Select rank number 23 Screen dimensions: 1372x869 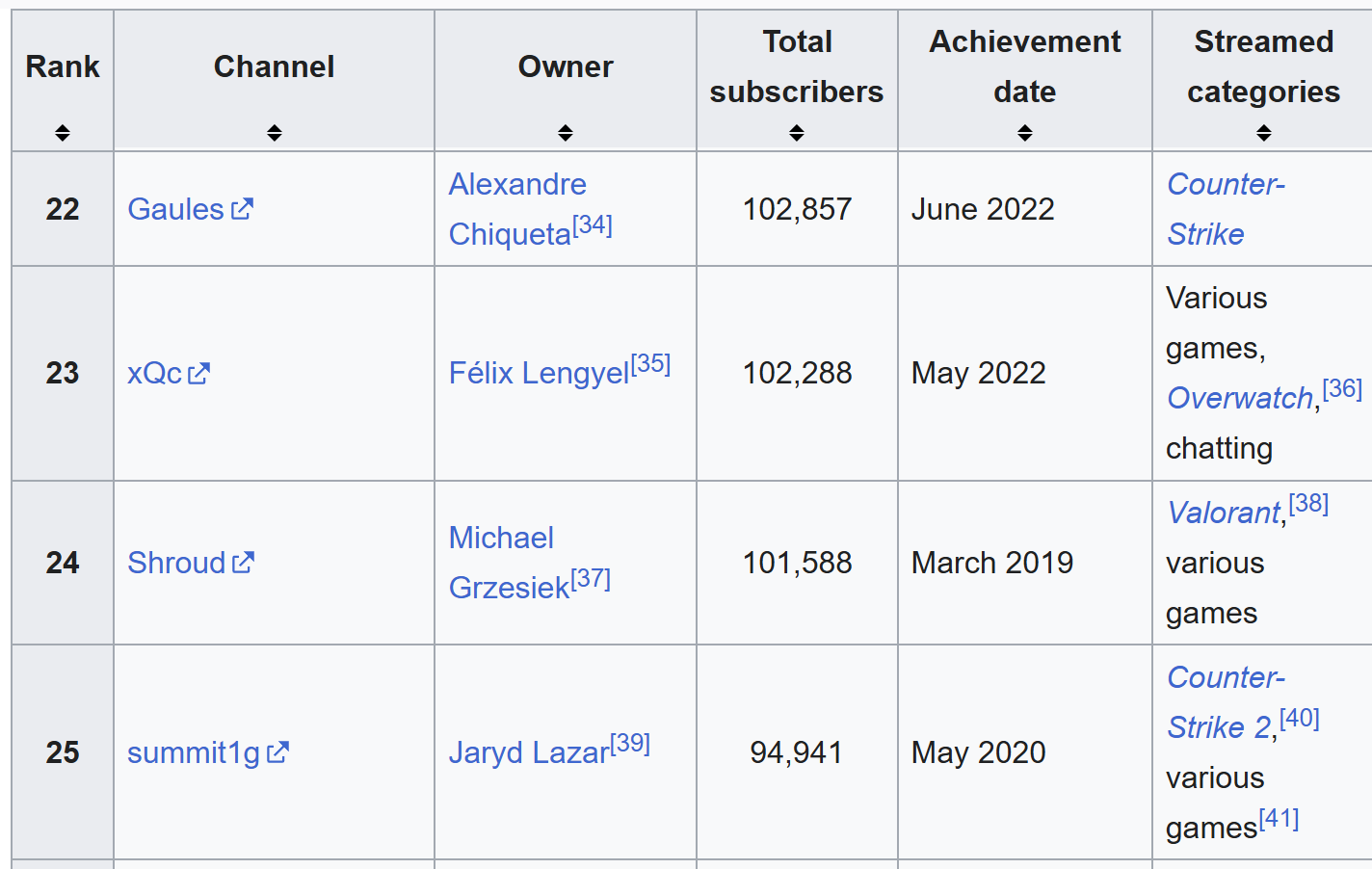click(63, 373)
